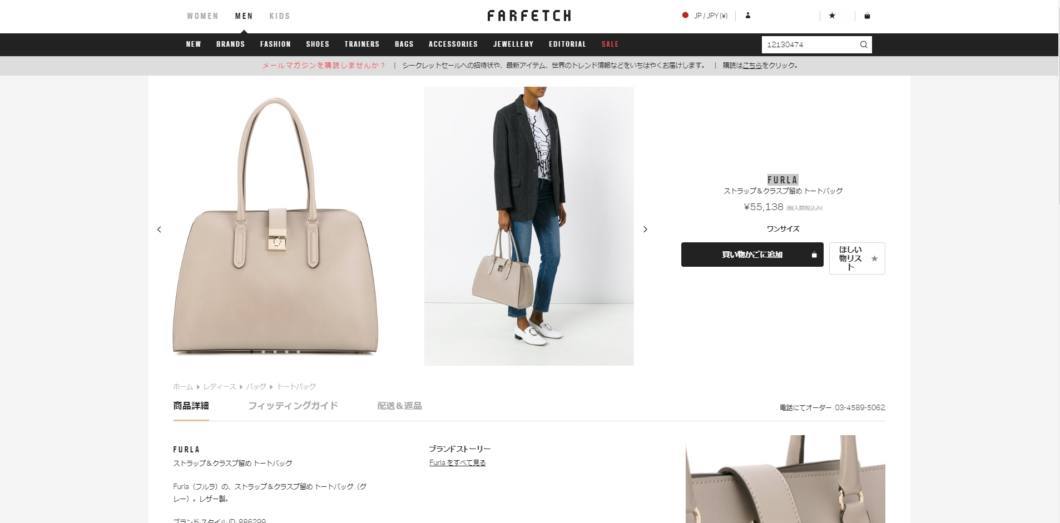Viewport: 1060px width, 523px height.
Task: Add item to wishlist (ほしい物リスト)
Action: 857,258
